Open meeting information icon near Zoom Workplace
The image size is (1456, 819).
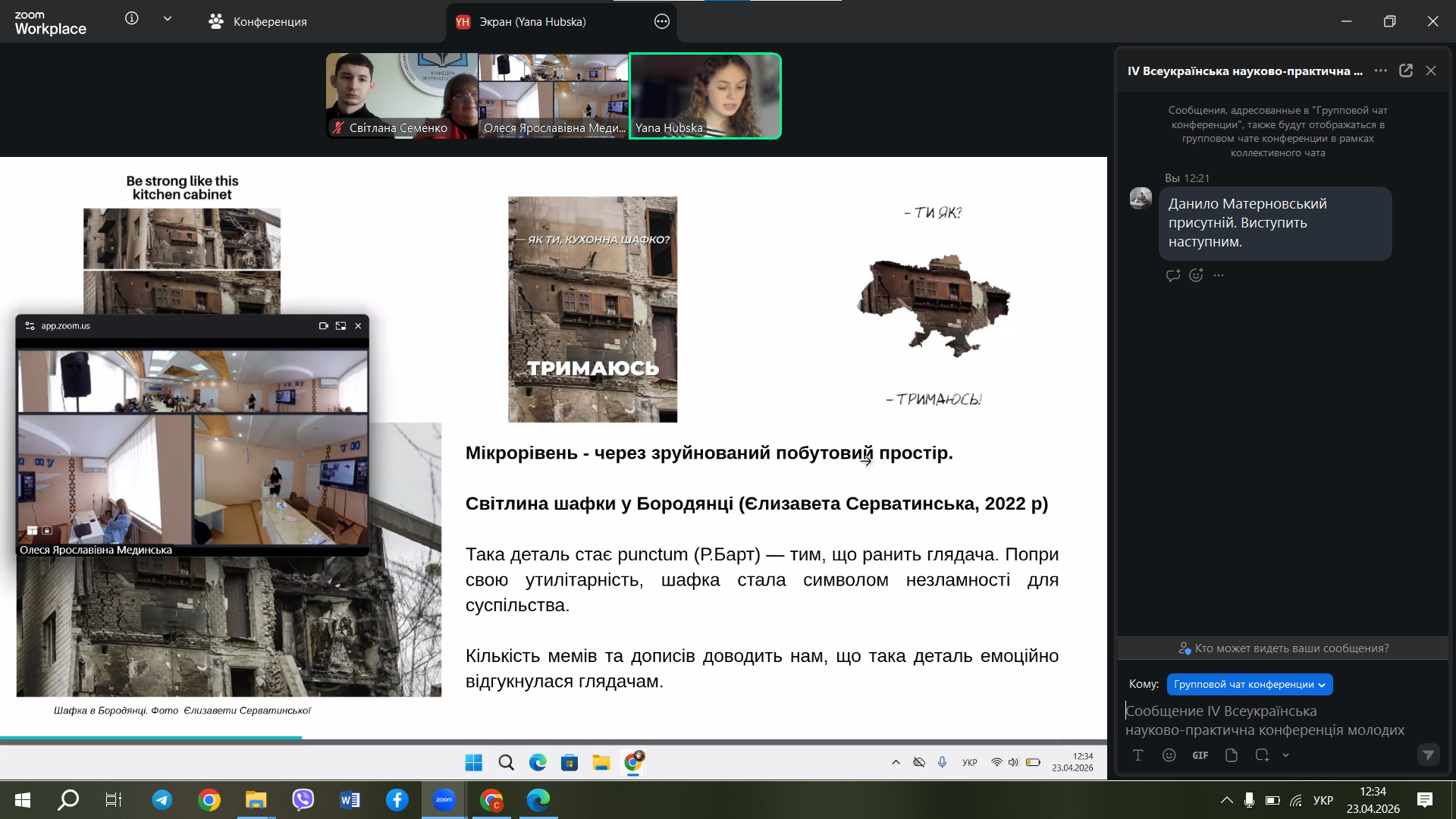pyautogui.click(x=131, y=19)
